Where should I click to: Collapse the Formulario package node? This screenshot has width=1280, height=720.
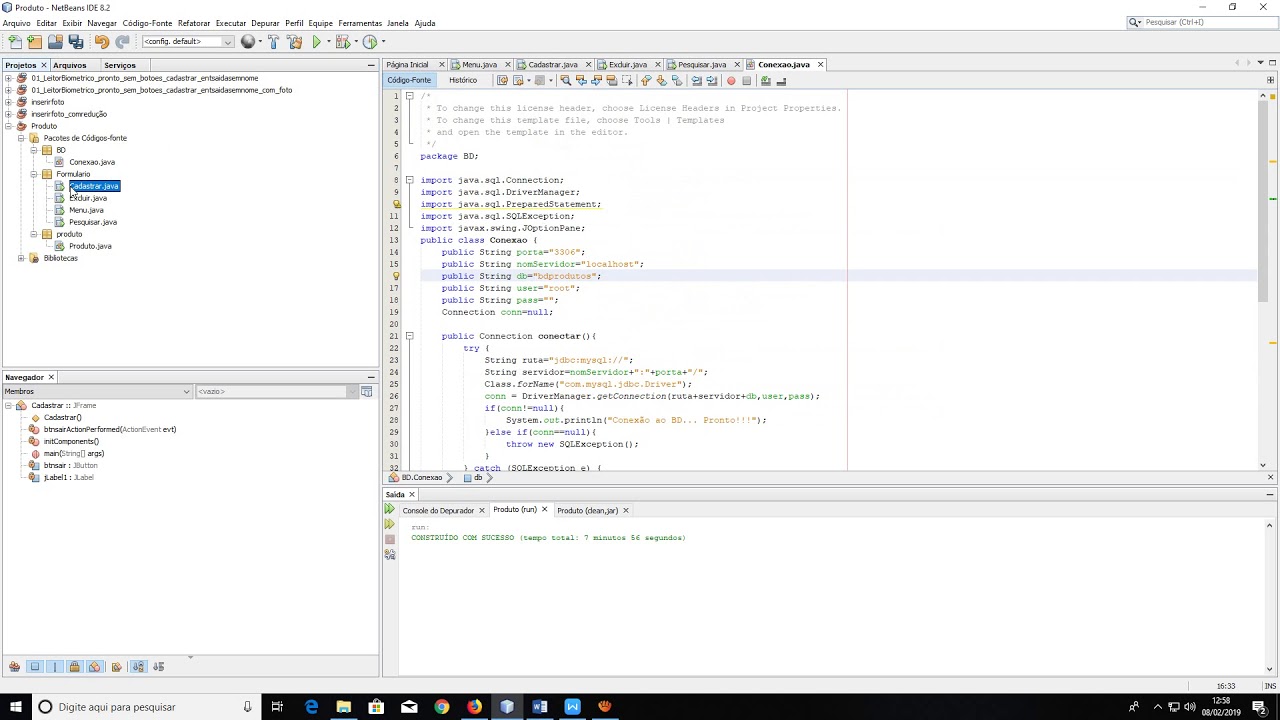[34, 174]
